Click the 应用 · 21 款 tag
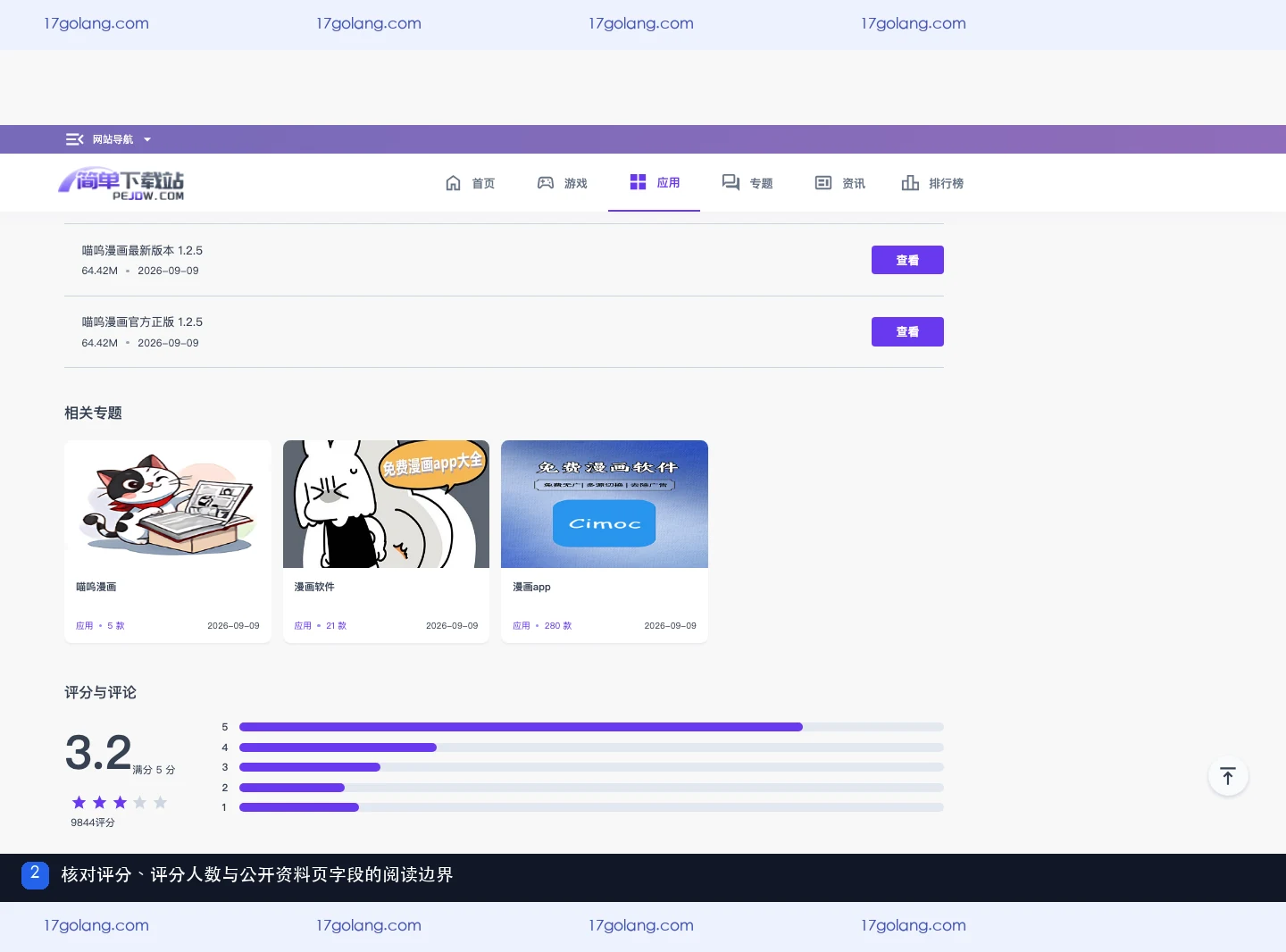The height and width of the screenshot is (952, 1286). point(321,626)
